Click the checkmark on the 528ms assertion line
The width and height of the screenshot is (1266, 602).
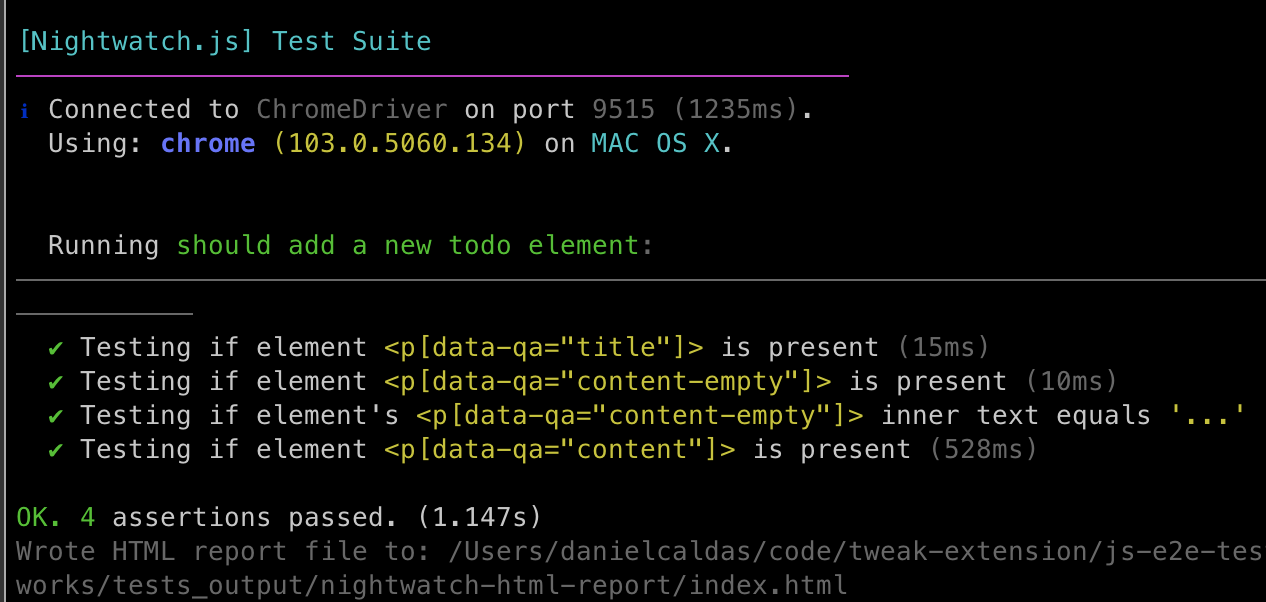[x=56, y=450]
